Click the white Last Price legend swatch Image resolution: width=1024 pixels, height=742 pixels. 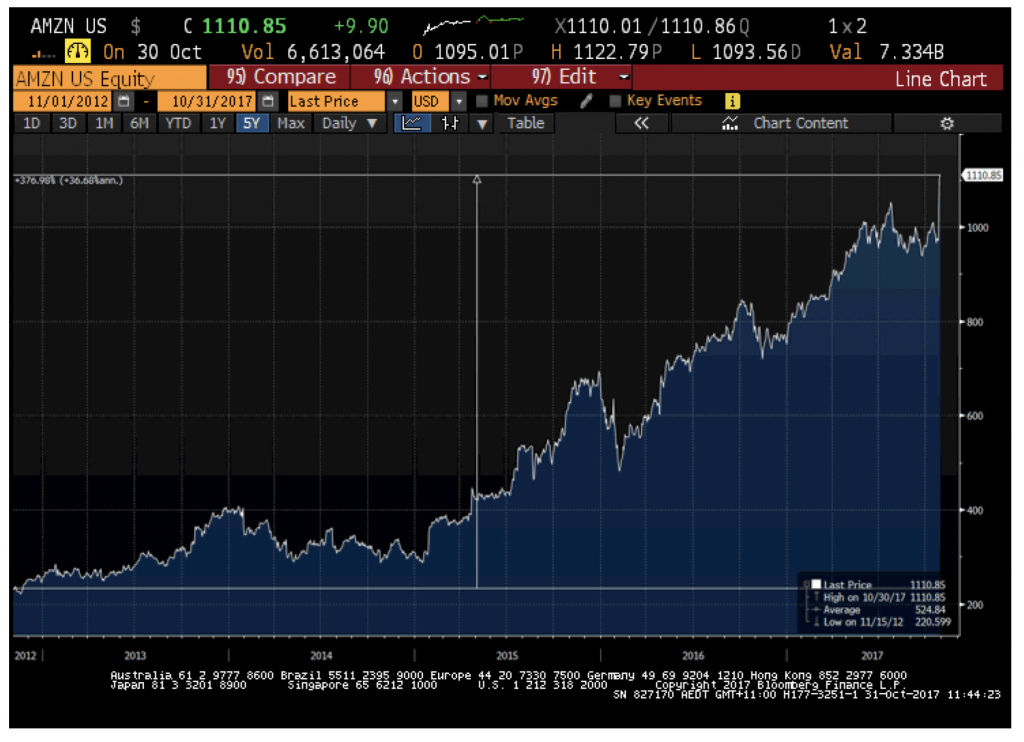pyautogui.click(x=816, y=584)
